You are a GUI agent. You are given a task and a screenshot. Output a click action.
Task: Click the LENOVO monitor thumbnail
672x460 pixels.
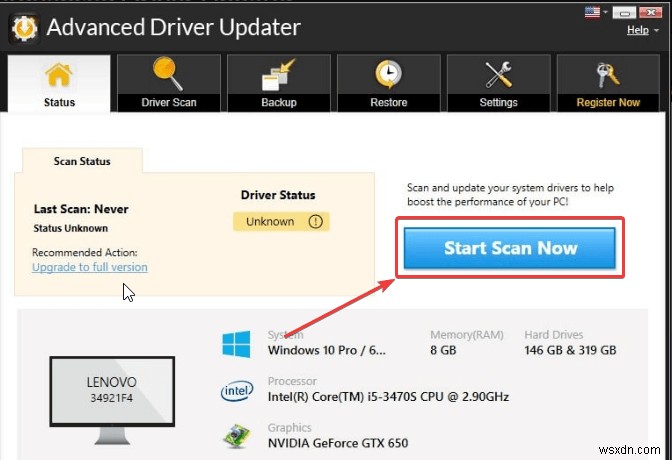pyautogui.click(x=112, y=400)
